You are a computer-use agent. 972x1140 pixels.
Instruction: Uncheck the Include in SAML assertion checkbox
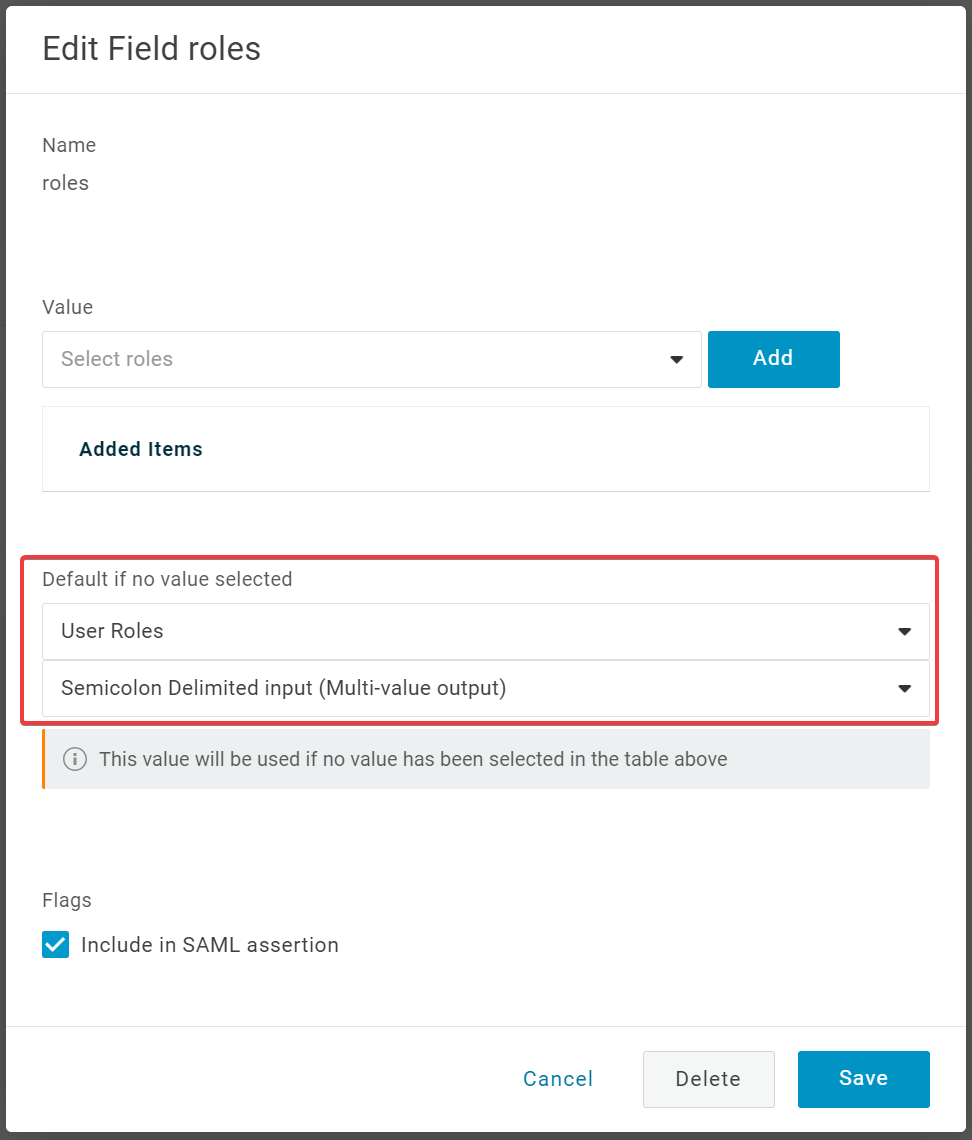[56, 945]
